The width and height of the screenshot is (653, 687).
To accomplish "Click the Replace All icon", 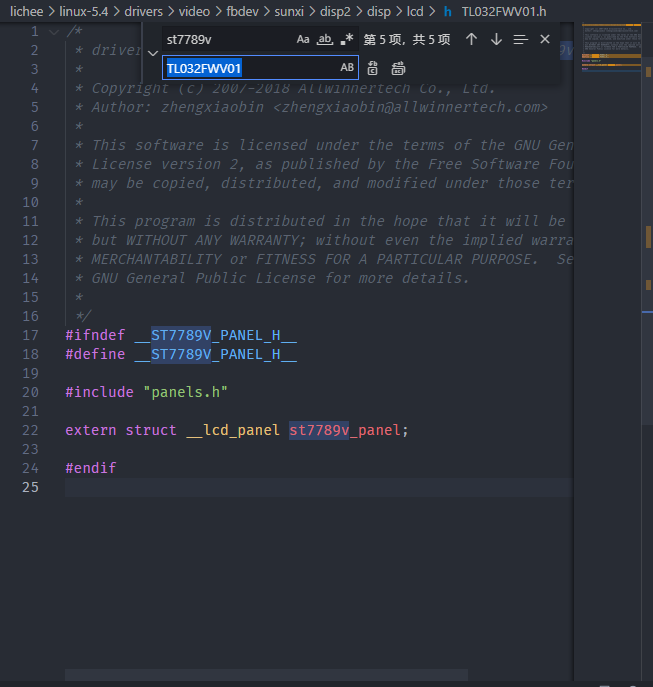I will pyautogui.click(x=398, y=68).
